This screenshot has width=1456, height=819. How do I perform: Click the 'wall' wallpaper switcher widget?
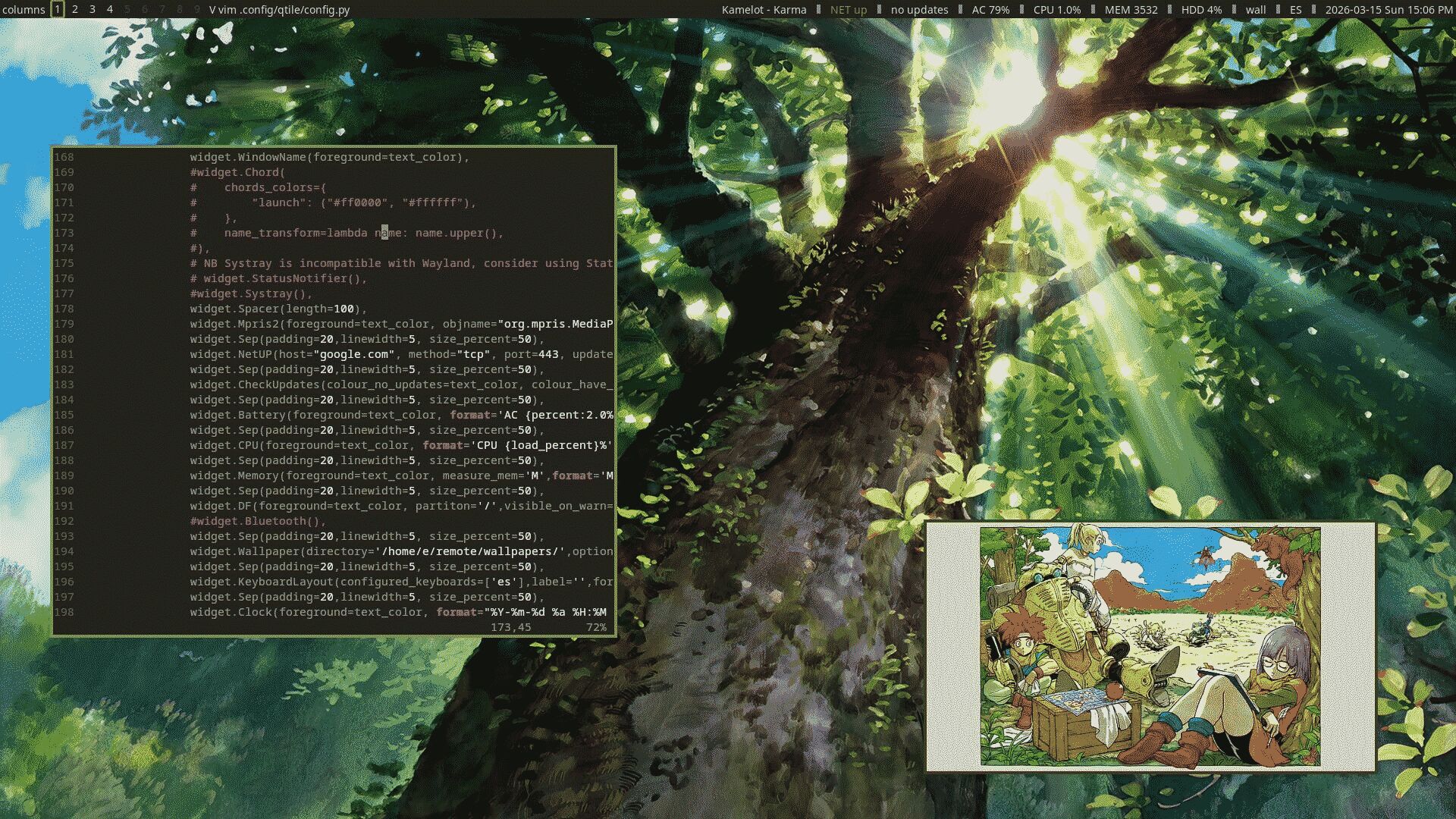point(1255,10)
